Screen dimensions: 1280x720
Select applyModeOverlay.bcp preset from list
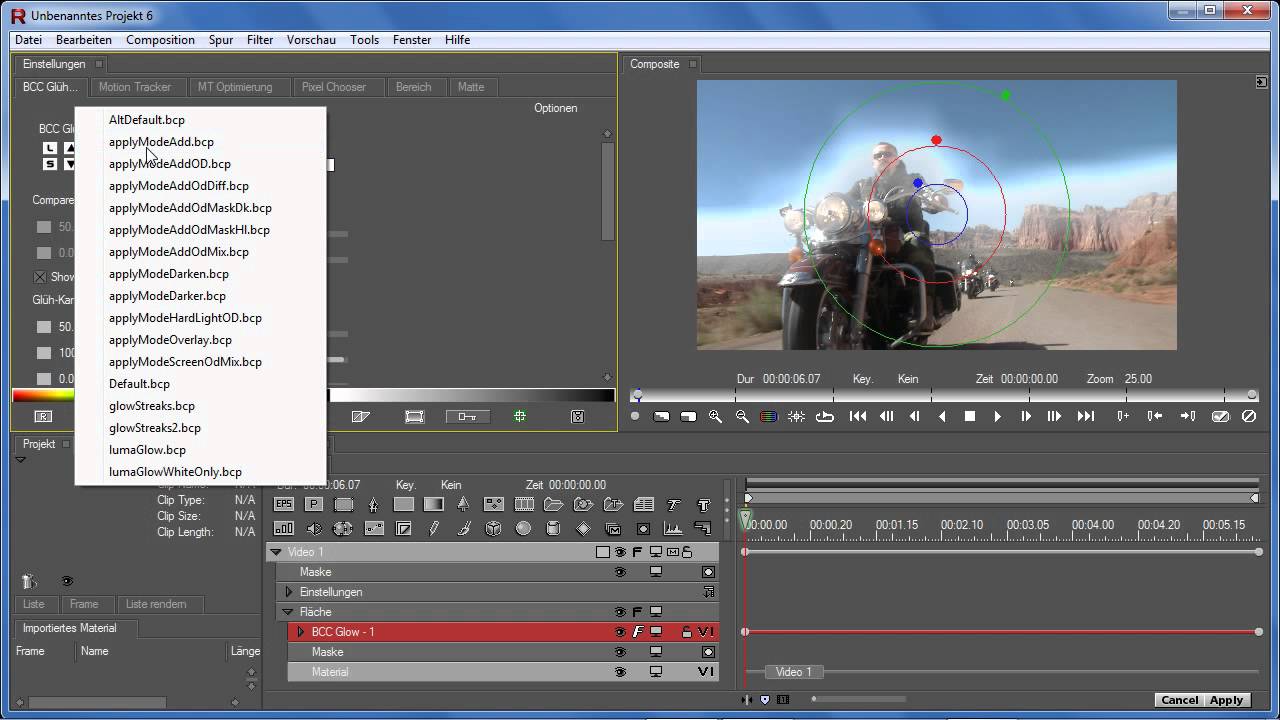(170, 340)
